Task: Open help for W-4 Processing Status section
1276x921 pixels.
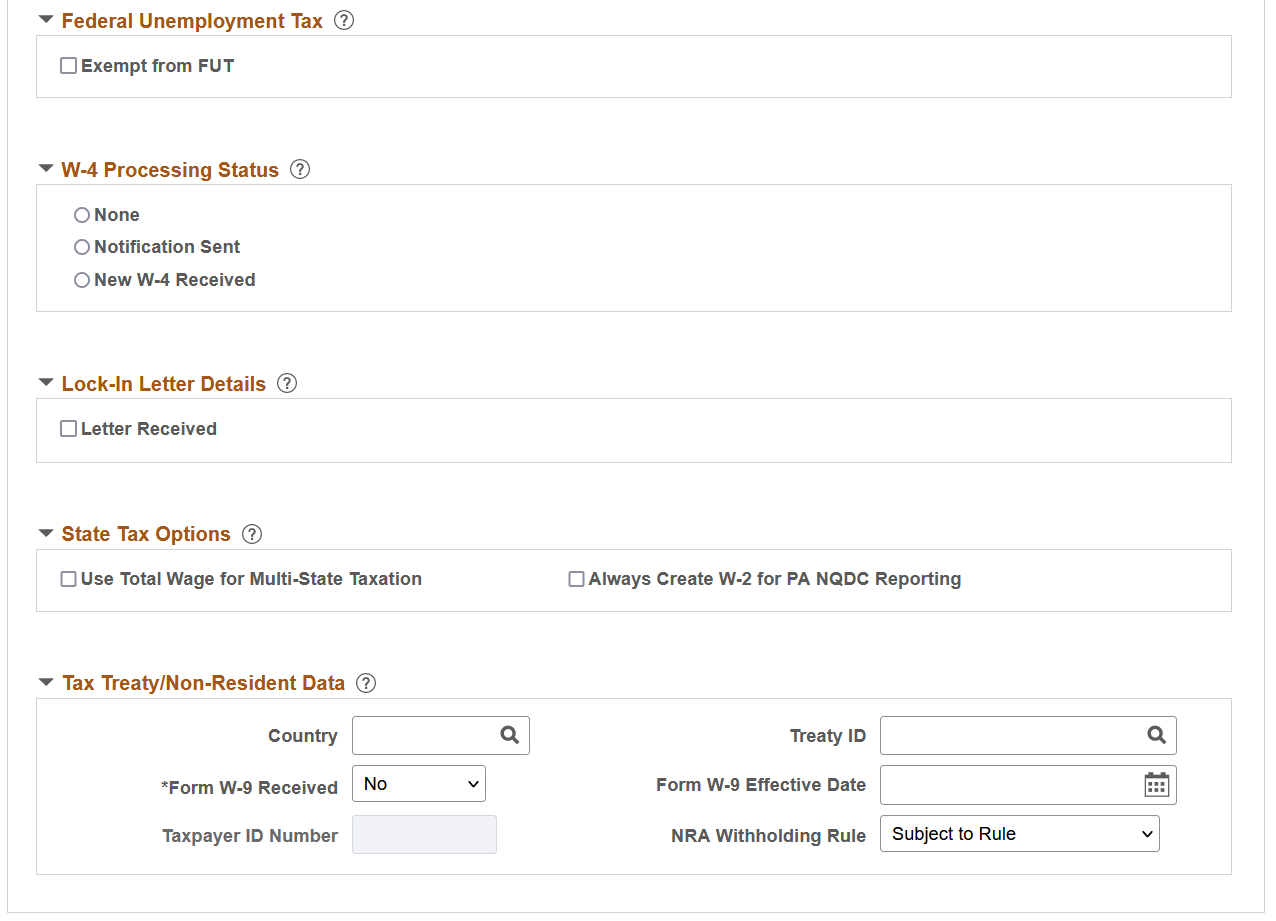Action: (299, 170)
